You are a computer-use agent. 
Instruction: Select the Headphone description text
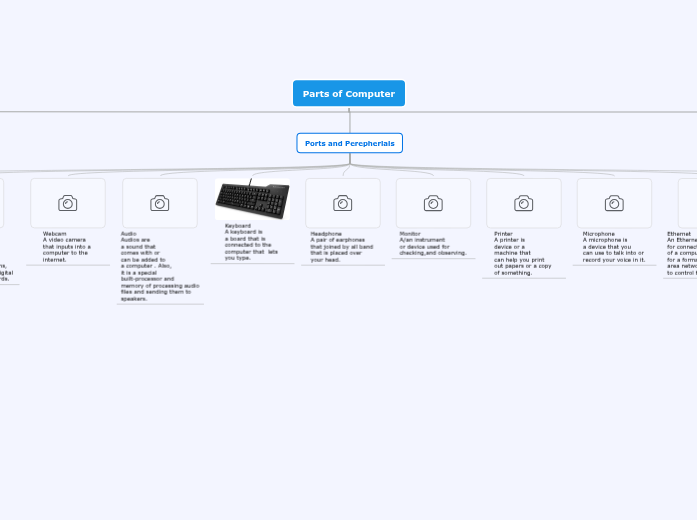[342, 247]
